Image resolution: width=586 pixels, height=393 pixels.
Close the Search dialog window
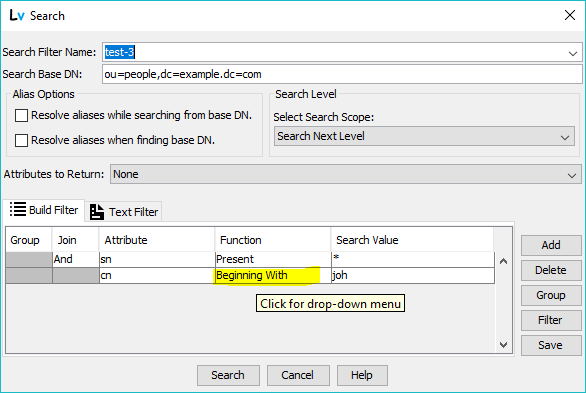570,15
